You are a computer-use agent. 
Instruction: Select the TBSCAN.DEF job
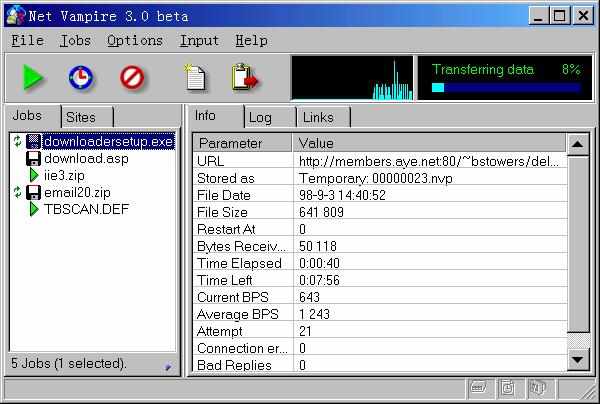pyautogui.click(x=86, y=209)
